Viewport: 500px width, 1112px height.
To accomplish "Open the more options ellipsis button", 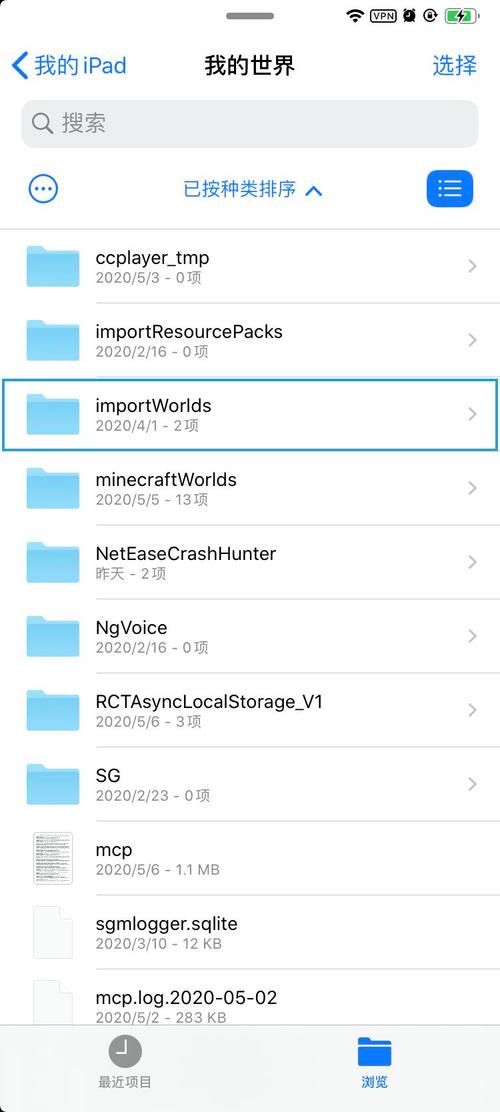I will 43,189.
